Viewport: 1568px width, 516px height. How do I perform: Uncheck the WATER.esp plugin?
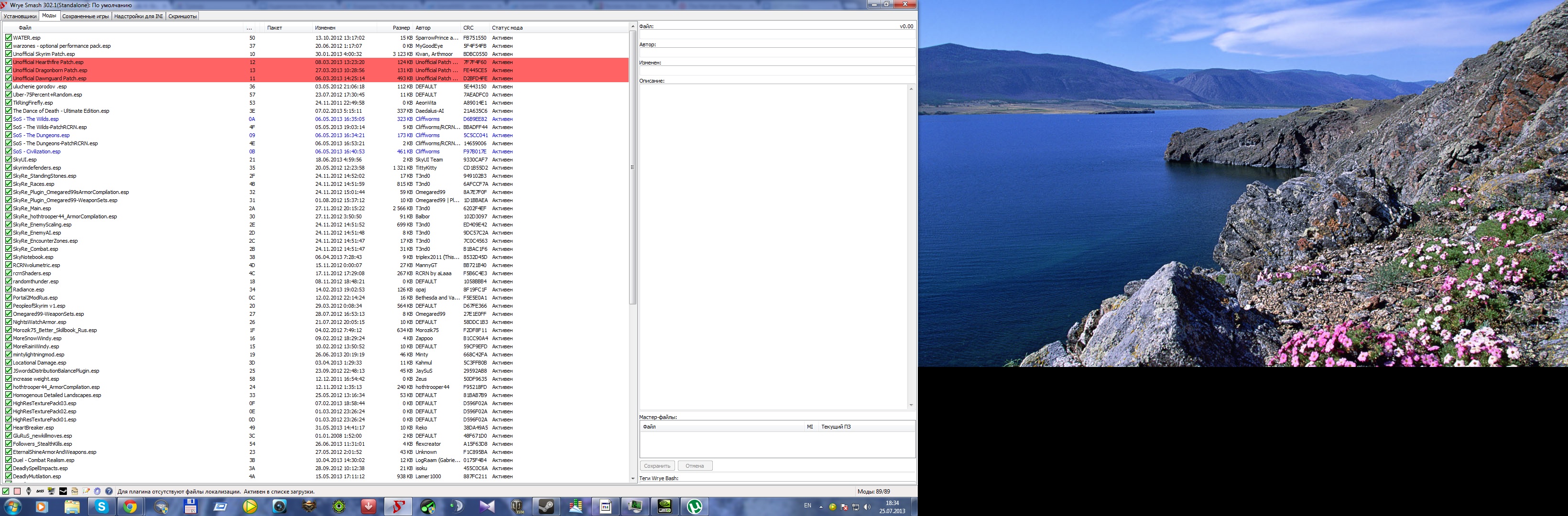point(9,38)
